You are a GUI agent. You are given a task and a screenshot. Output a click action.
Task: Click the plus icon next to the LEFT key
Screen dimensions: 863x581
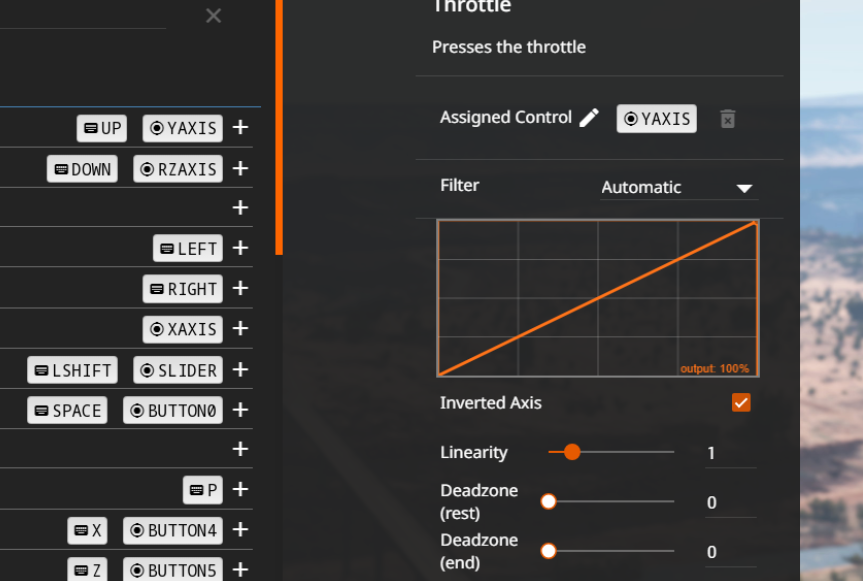coord(240,248)
